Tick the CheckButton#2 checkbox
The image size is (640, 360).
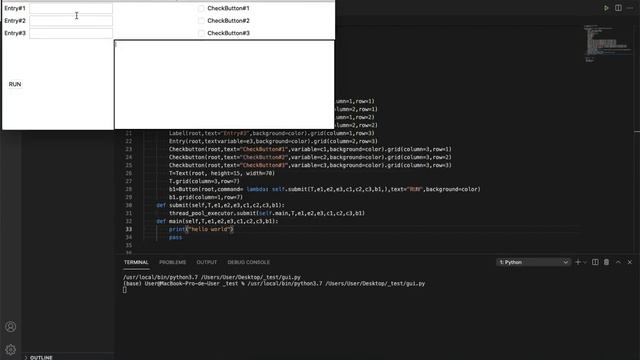(x=201, y=21)
